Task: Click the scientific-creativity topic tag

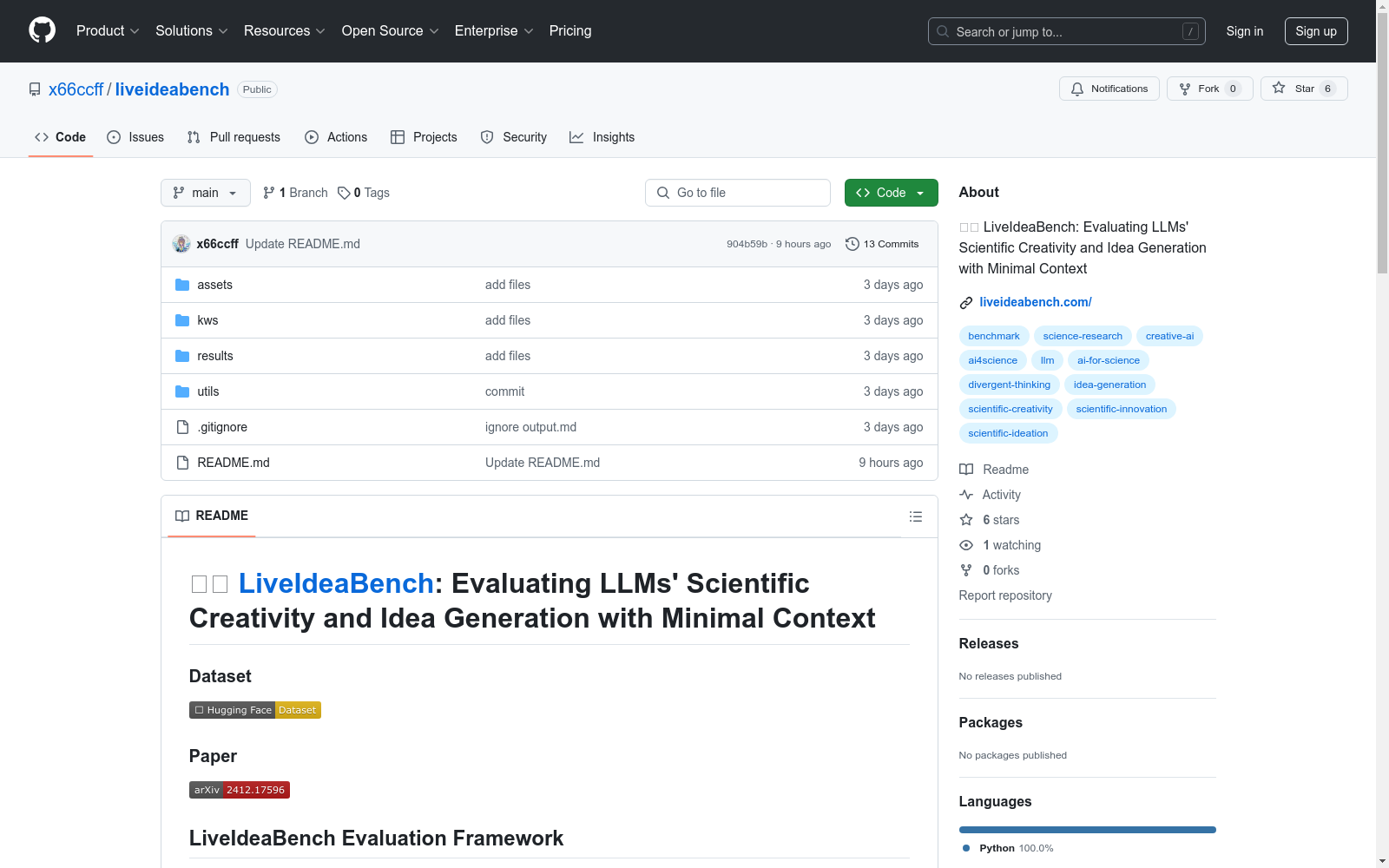Action: 1010,409
